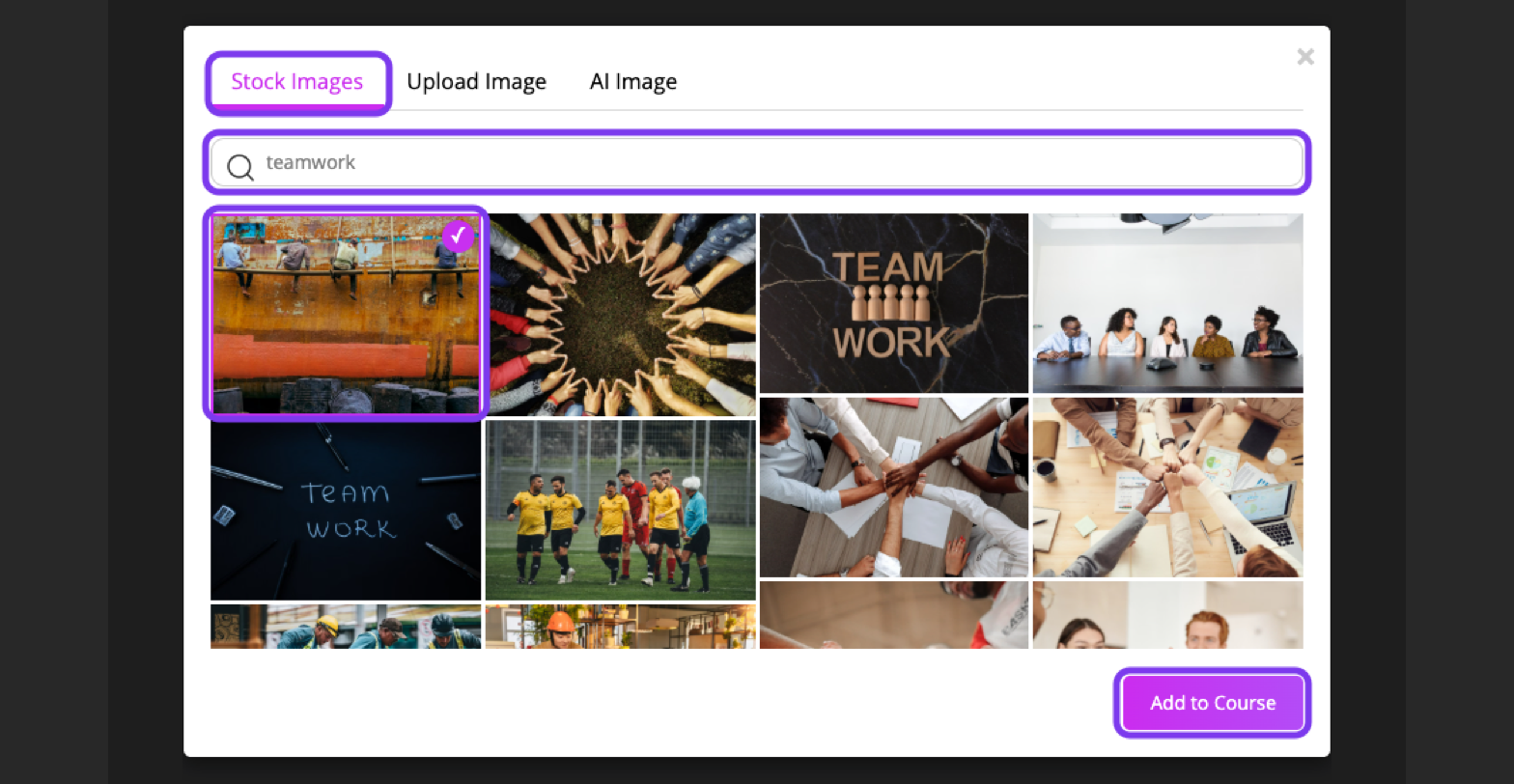1514x784 pixels.
Task: Click the Add to Course button
Action: [1213, 703]
